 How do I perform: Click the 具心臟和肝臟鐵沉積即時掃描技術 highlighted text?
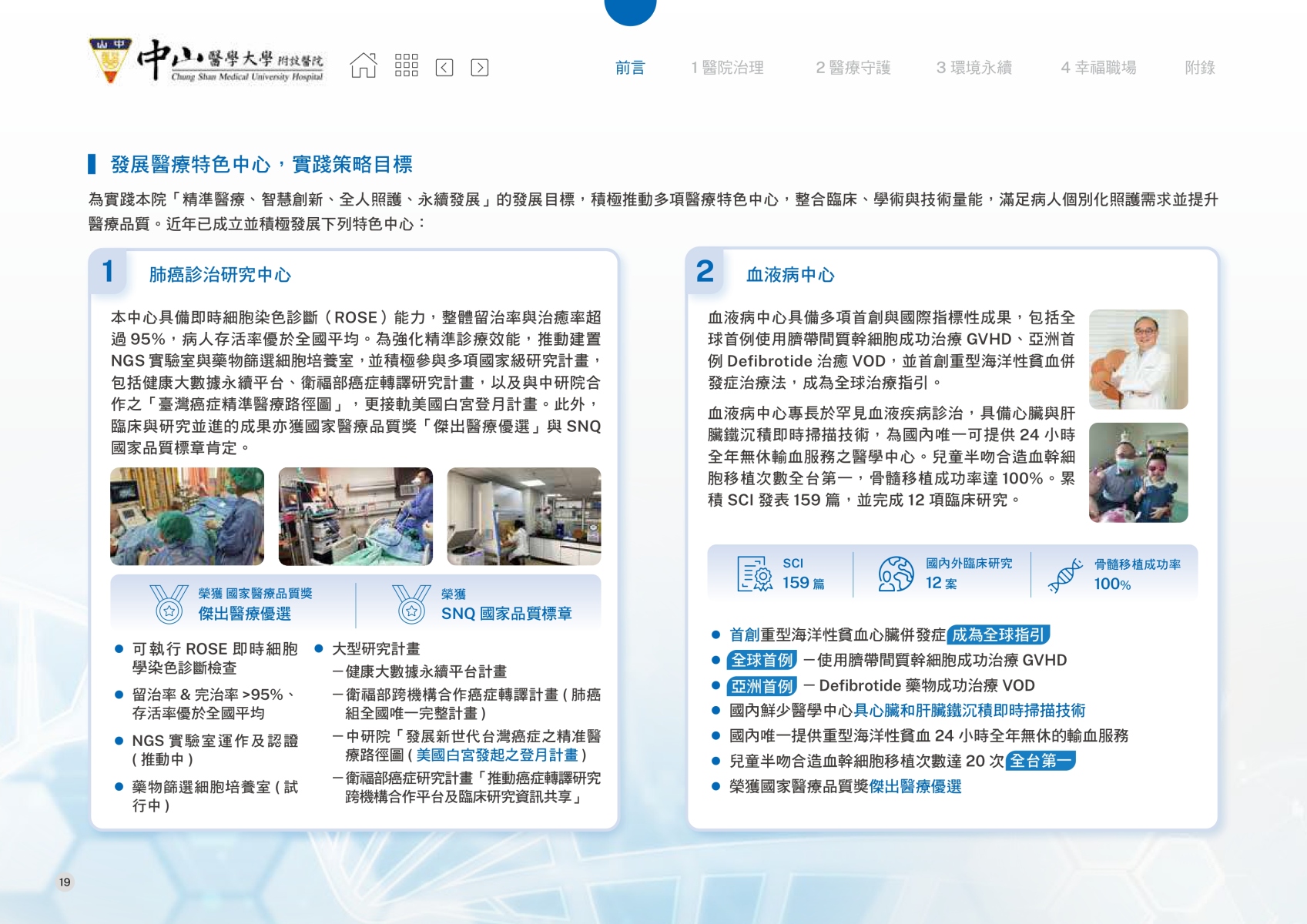click(x=969, y=711)
